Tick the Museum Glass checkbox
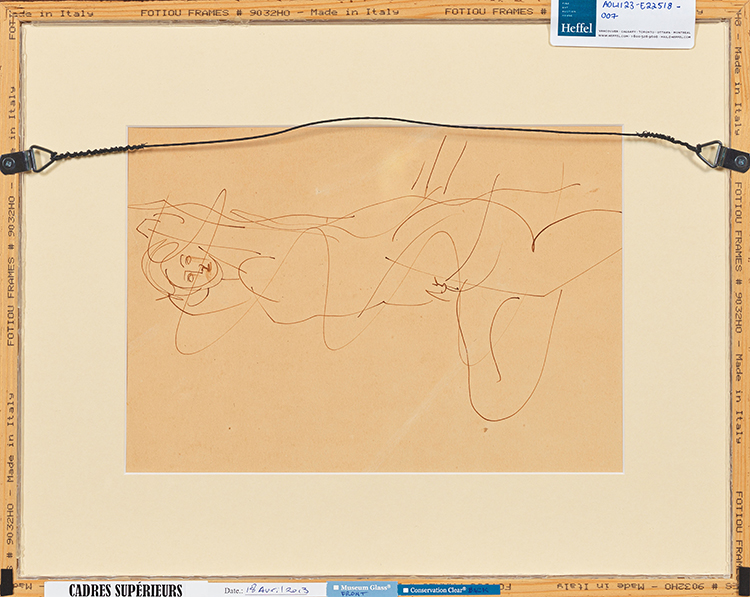 pos(336,587)
